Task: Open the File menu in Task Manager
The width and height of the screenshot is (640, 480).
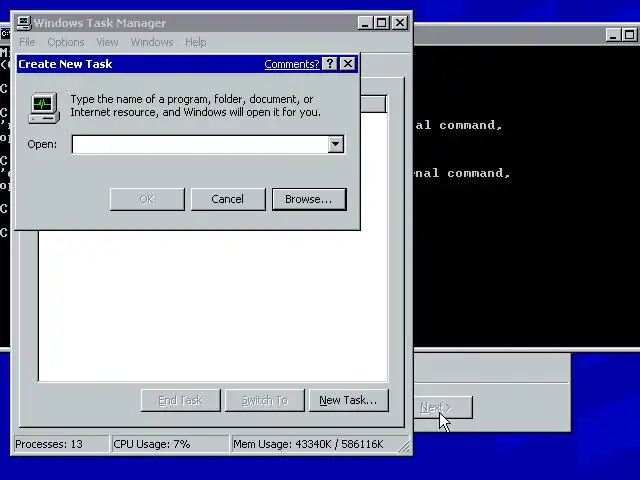Action: click(27, 42)
